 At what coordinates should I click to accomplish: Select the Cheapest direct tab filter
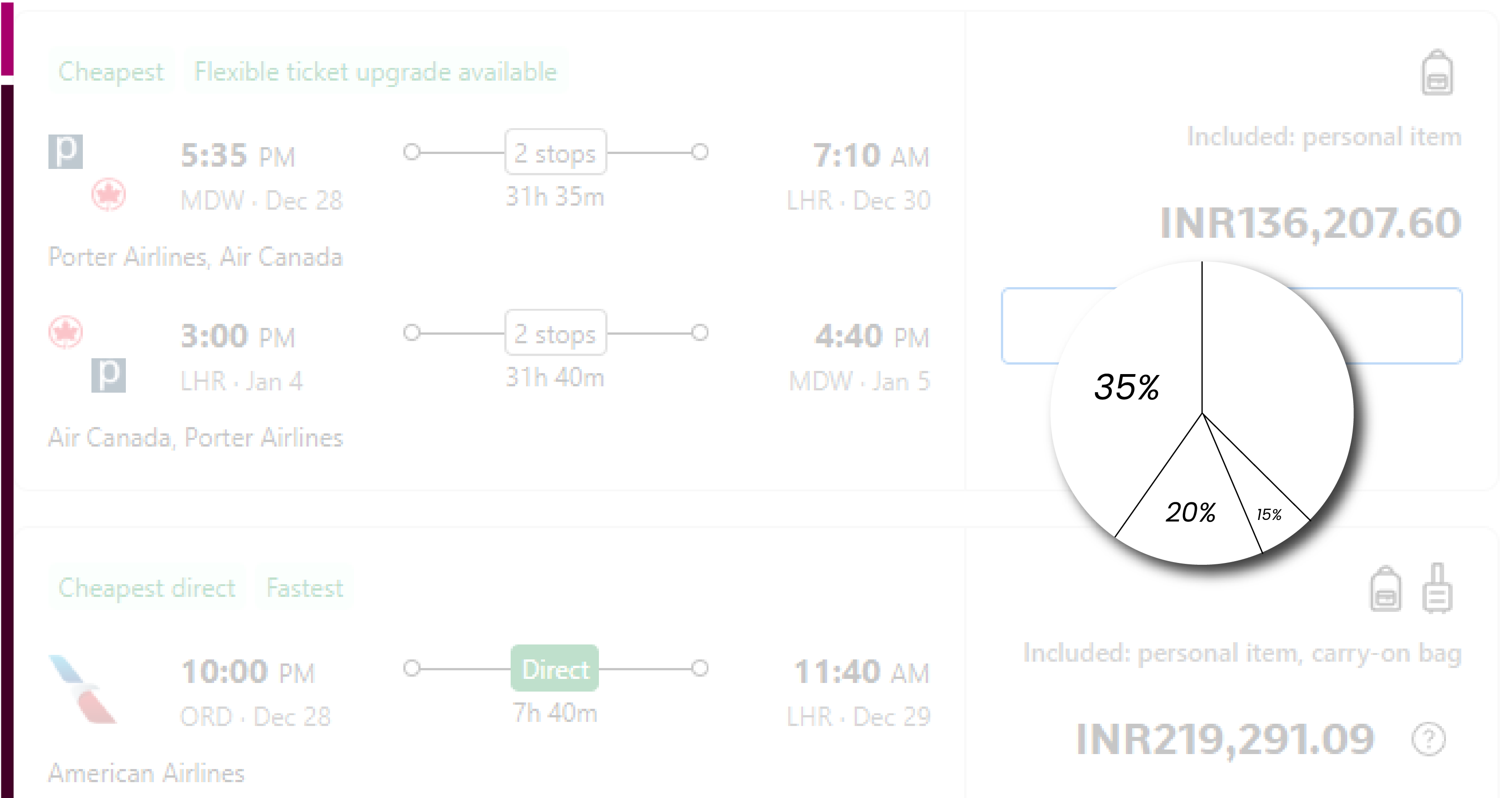click(149, 588)
